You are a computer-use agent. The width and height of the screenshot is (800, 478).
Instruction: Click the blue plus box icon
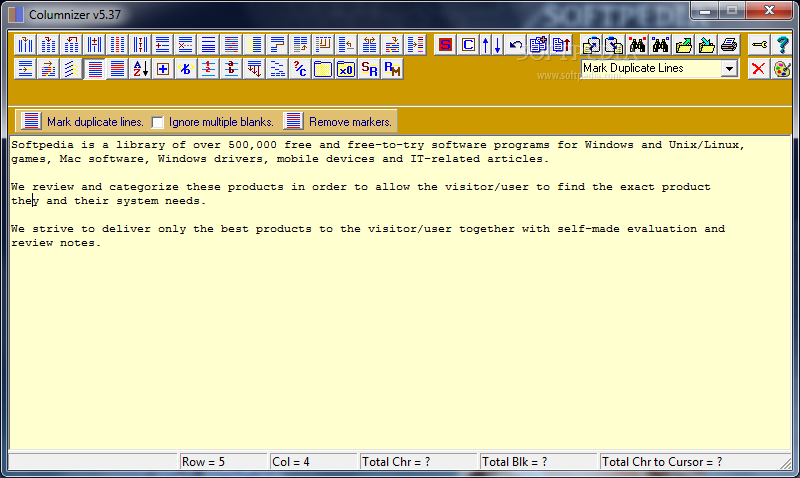point(163,69)
